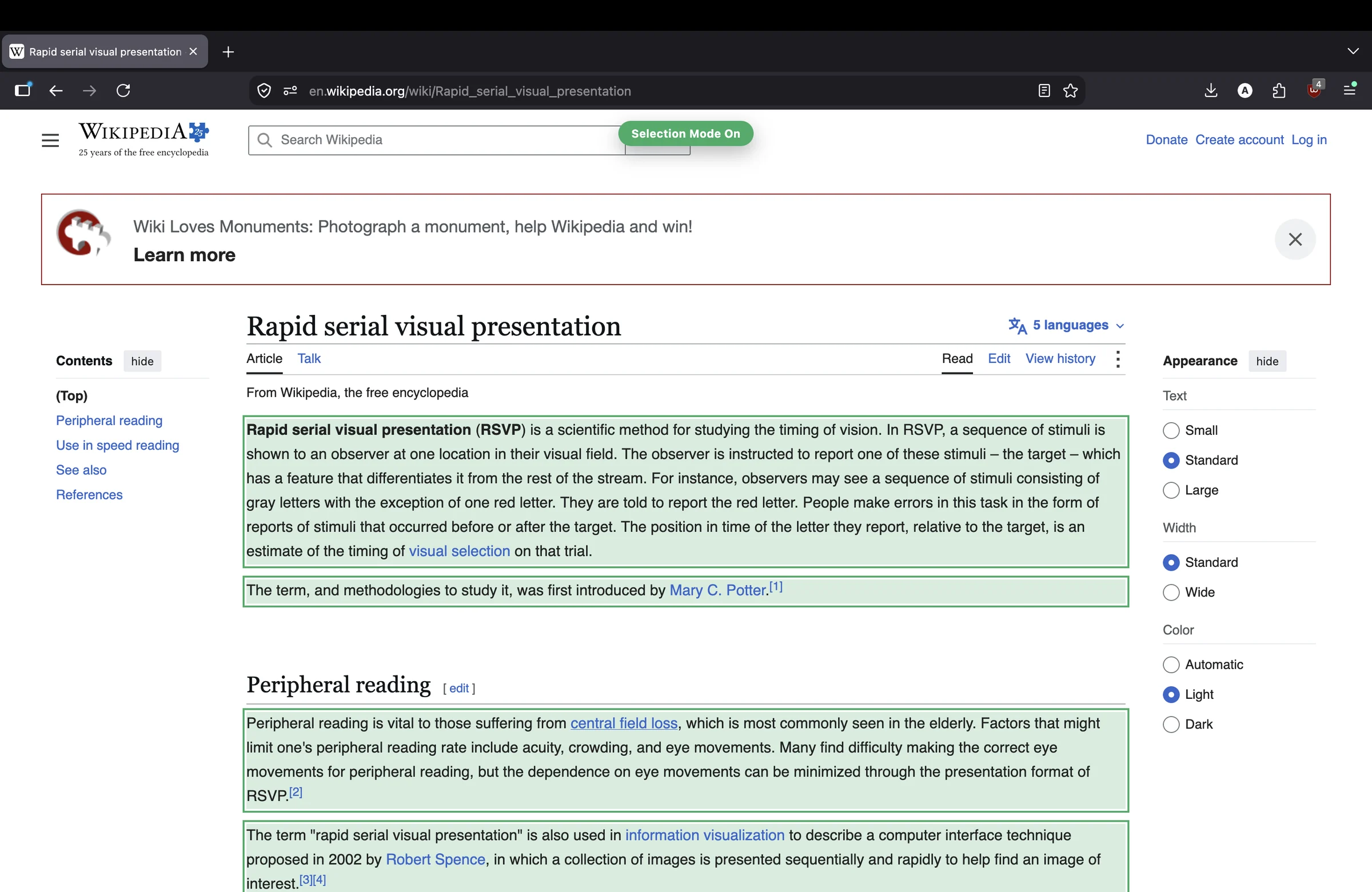The width and height of the screenshot is (1372, 892).
Task: Open the more options vertical dots menu
Action: 1118,359
